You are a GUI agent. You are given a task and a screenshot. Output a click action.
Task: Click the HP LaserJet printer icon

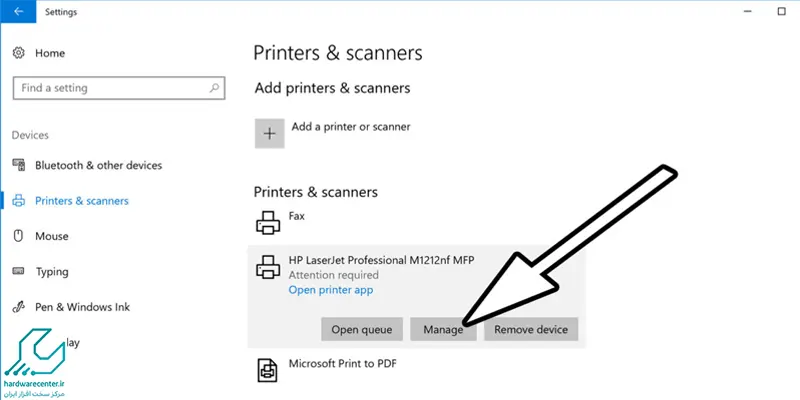268,267
